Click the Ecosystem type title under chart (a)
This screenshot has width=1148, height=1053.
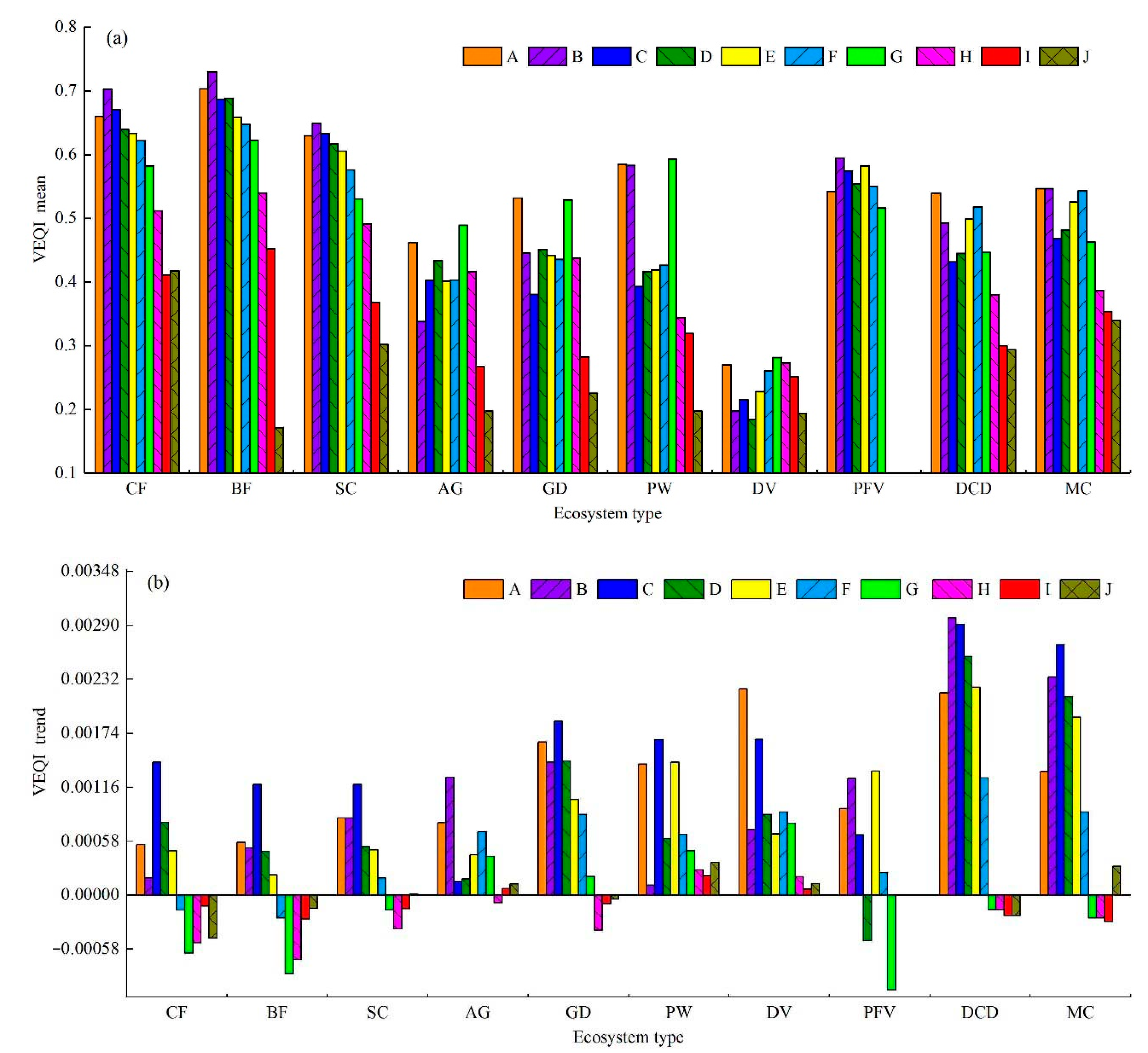pos(607,513)
